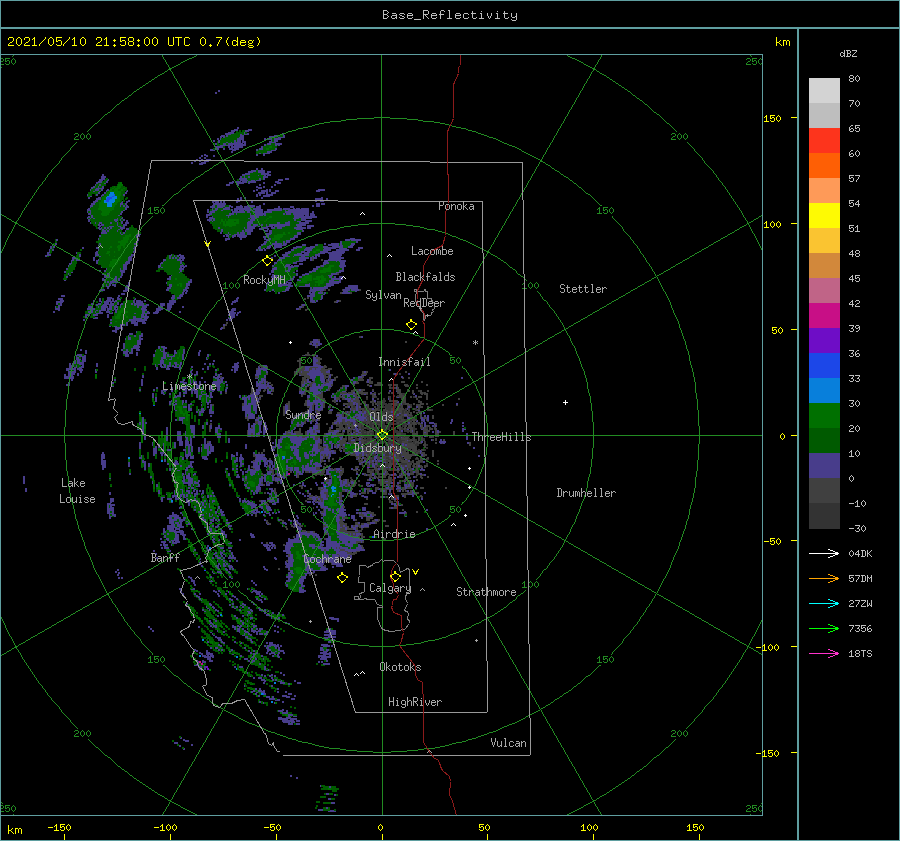The height and width of the screenshot is (841, 900).
Task: Pick the indigo 10-0 dBZ legend swatch
Action: [824, 466]
